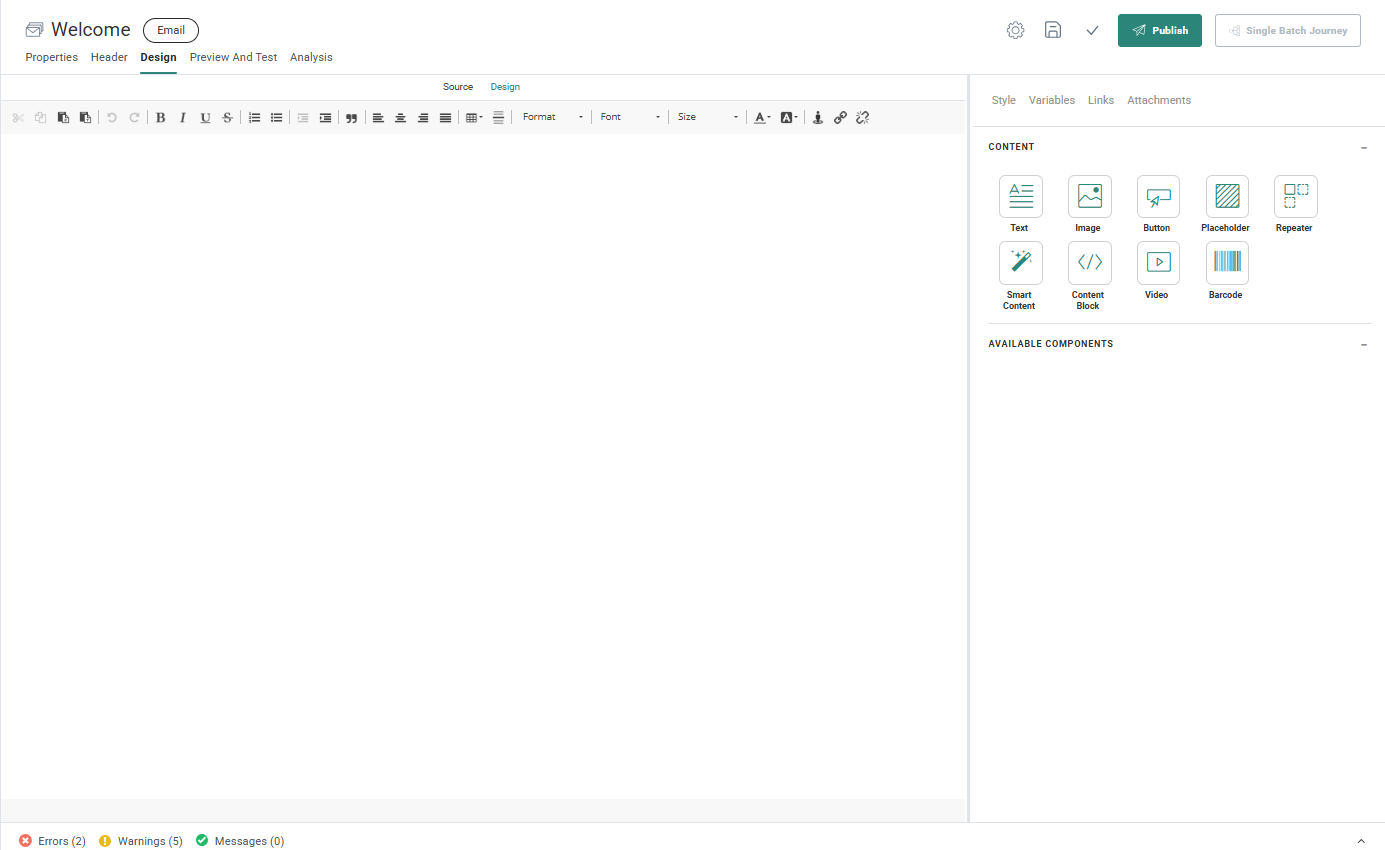Insert a Video content block

point(1158,263)
